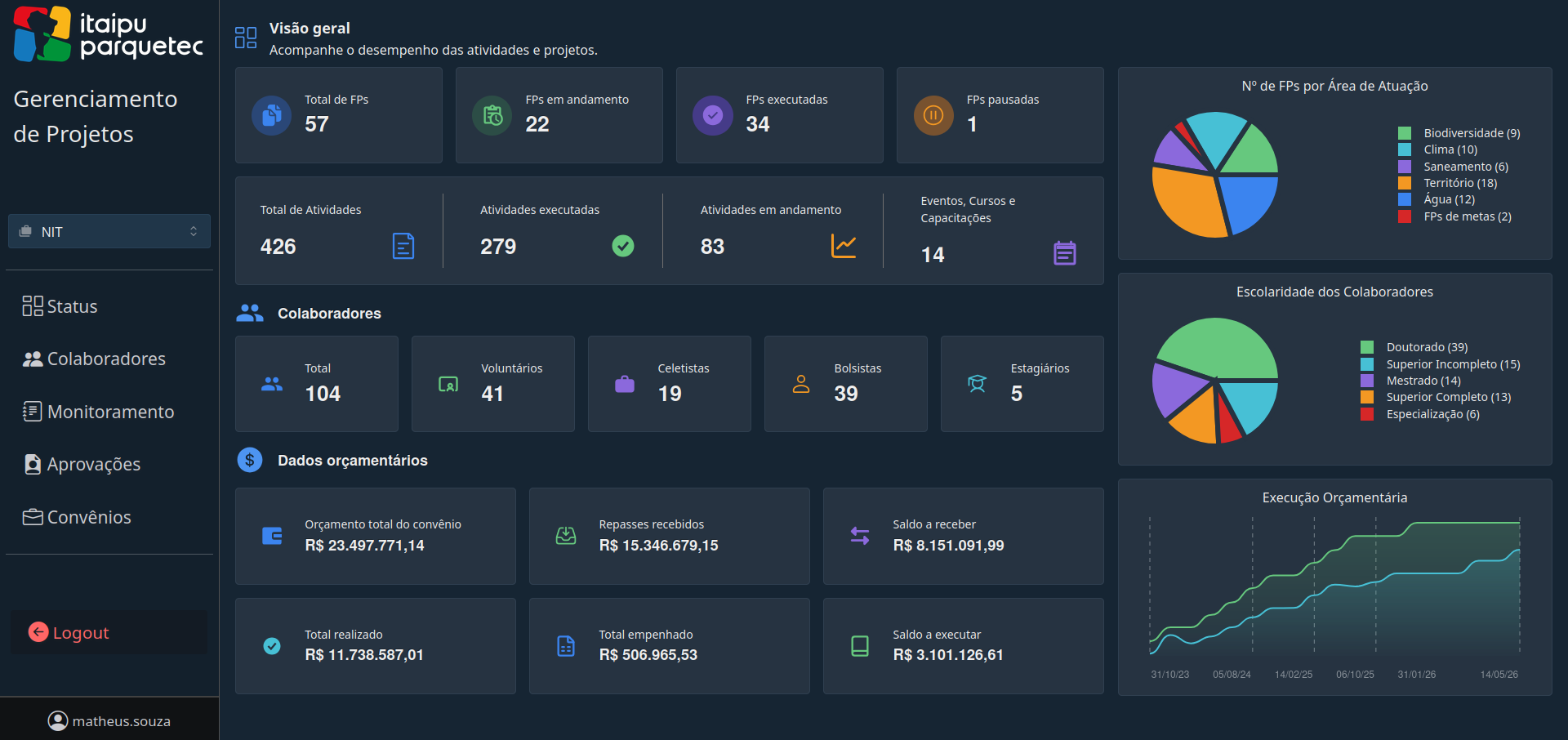Toggle Superior Incompleto (15) legend entry

tap(1441, 364)
